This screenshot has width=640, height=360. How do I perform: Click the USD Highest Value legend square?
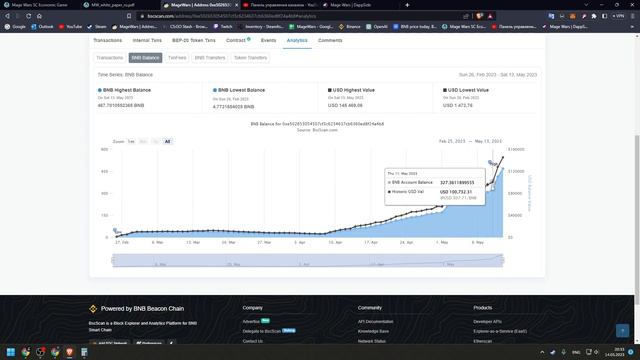click(330, 90)
